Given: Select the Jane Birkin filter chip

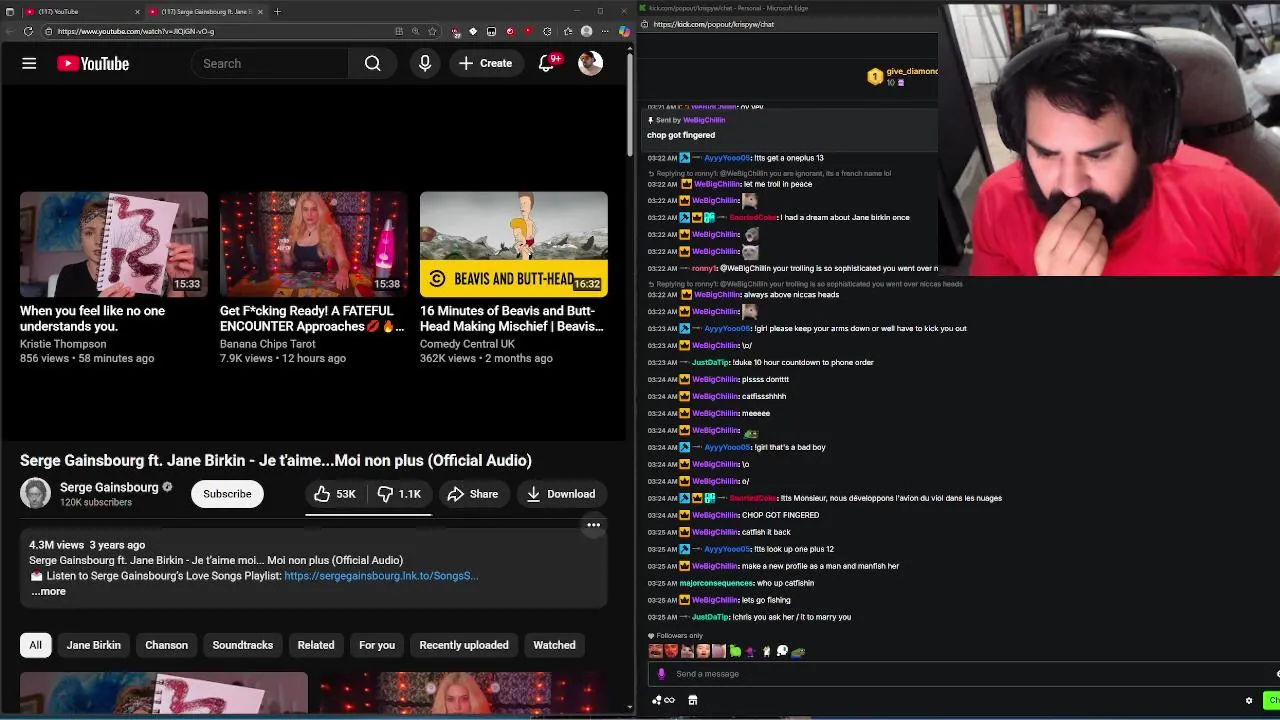Looking at the screenshot, I should pos(93,645).
